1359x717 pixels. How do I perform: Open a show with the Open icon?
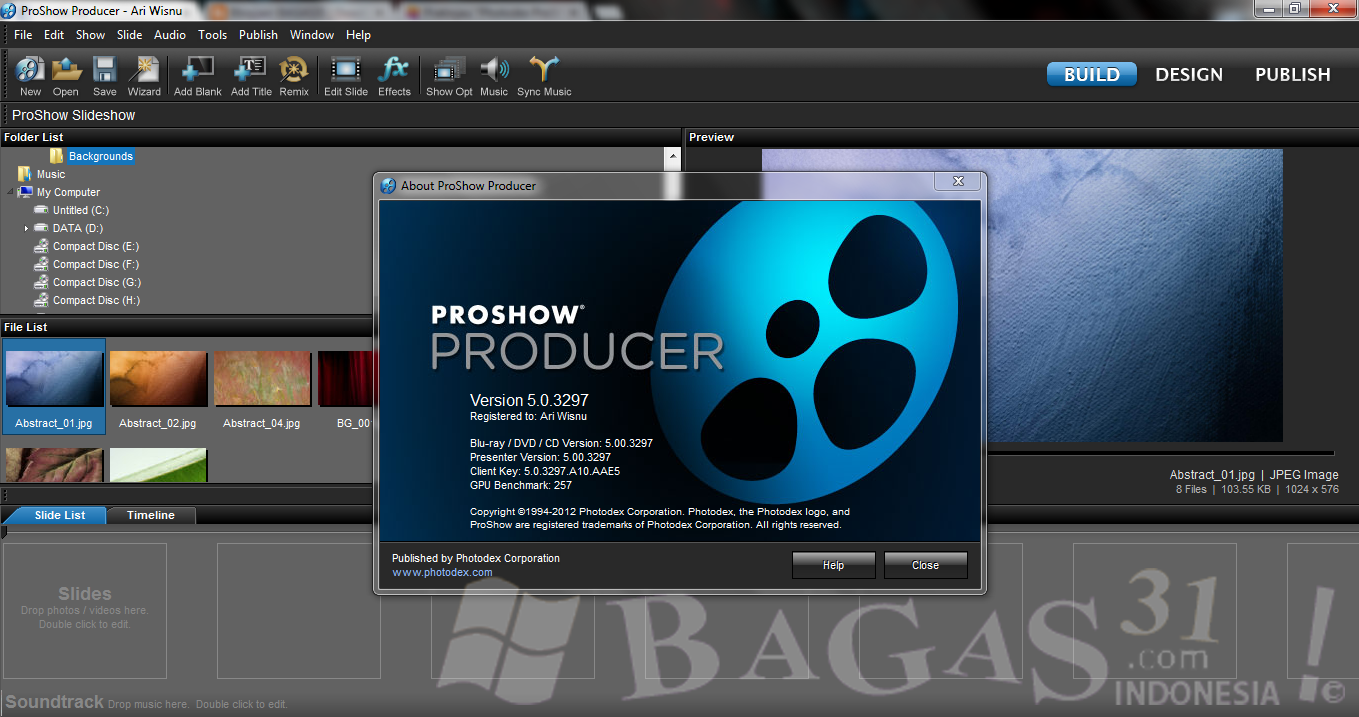[66, 76]
